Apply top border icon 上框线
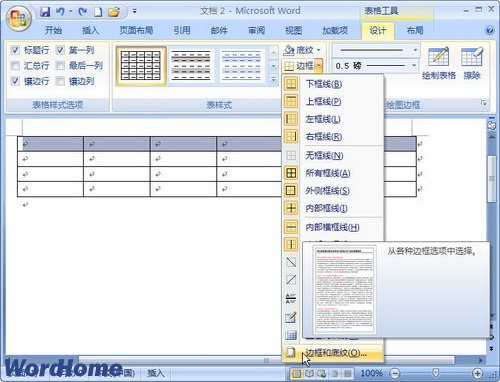 [291, 101]
